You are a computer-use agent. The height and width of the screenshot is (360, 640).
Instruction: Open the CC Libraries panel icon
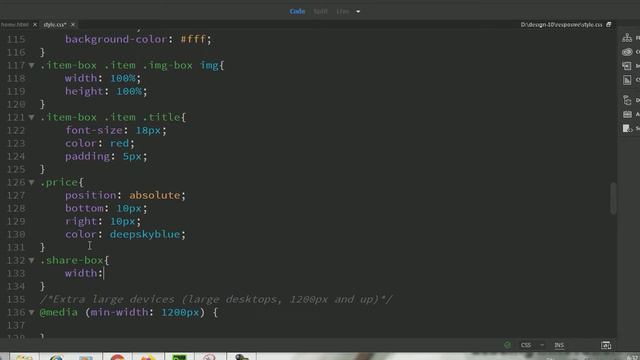[627, 52]
